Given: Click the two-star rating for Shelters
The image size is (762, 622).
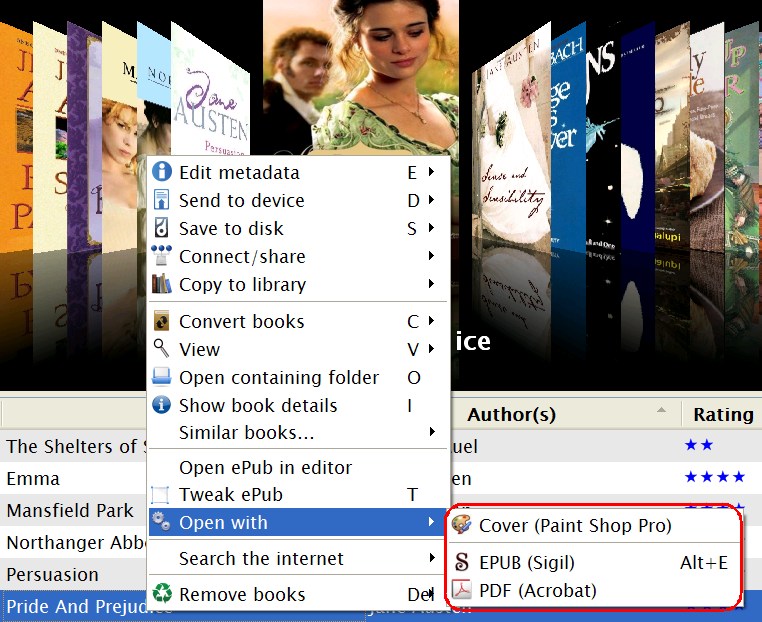Looking at the screenshot, I should tap(698, 445).
